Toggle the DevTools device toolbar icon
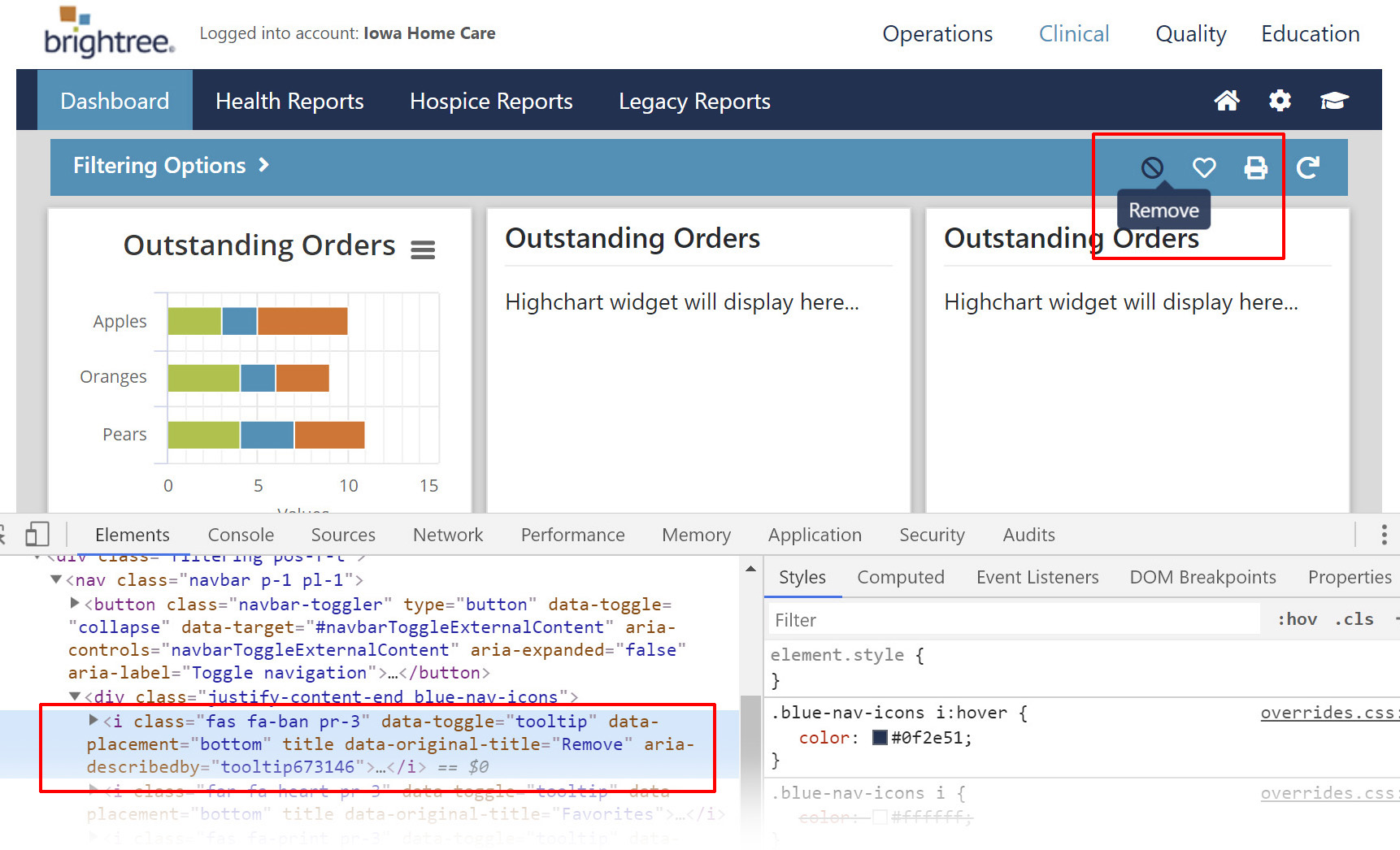The height and width of the screenshot is (850, 1400). point(37,534)
